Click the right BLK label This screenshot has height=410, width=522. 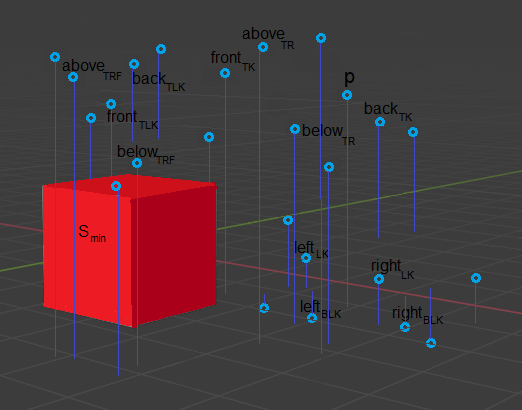(417, 315)
